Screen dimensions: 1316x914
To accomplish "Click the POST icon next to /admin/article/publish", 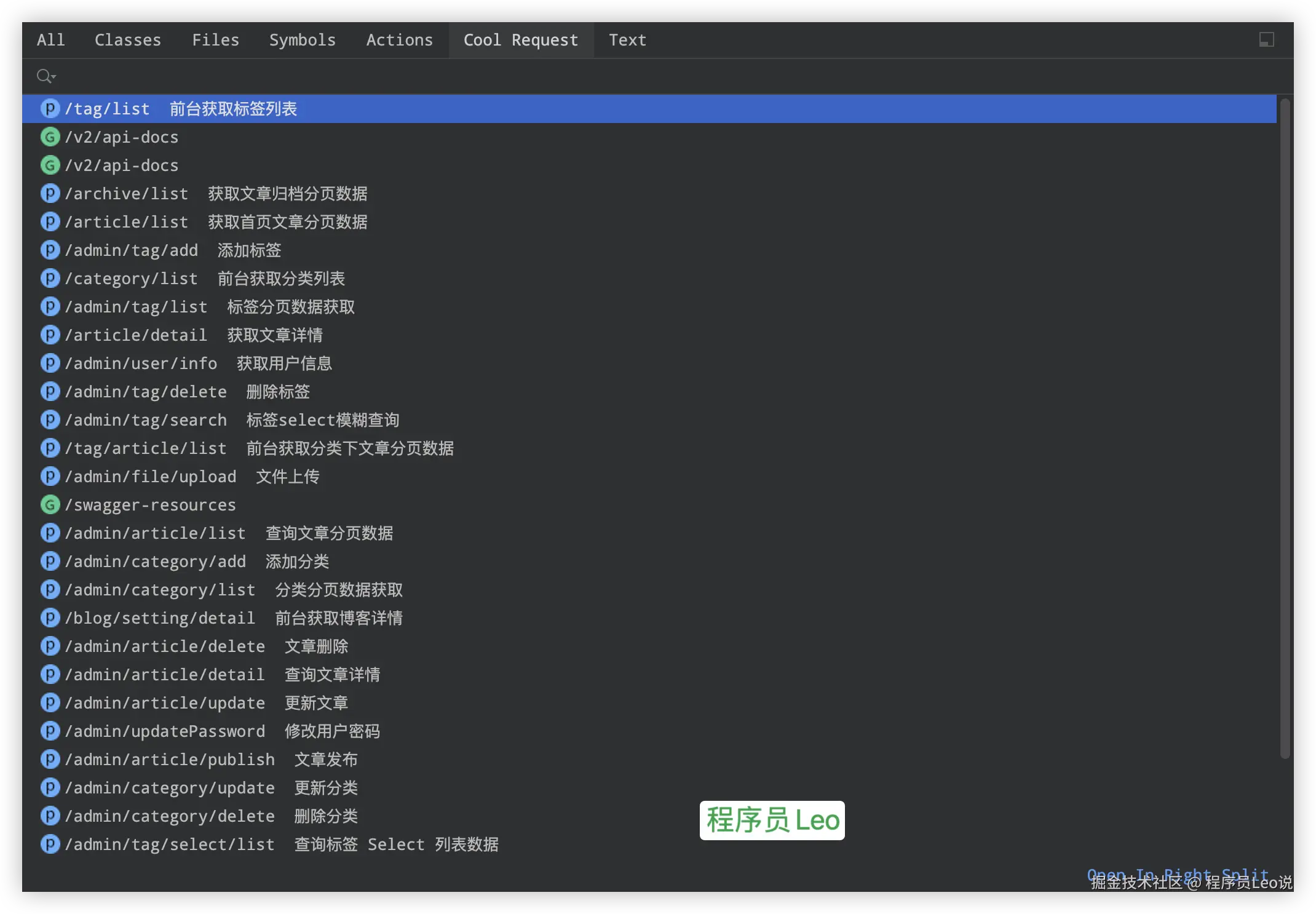I will [x=50, y=759].
